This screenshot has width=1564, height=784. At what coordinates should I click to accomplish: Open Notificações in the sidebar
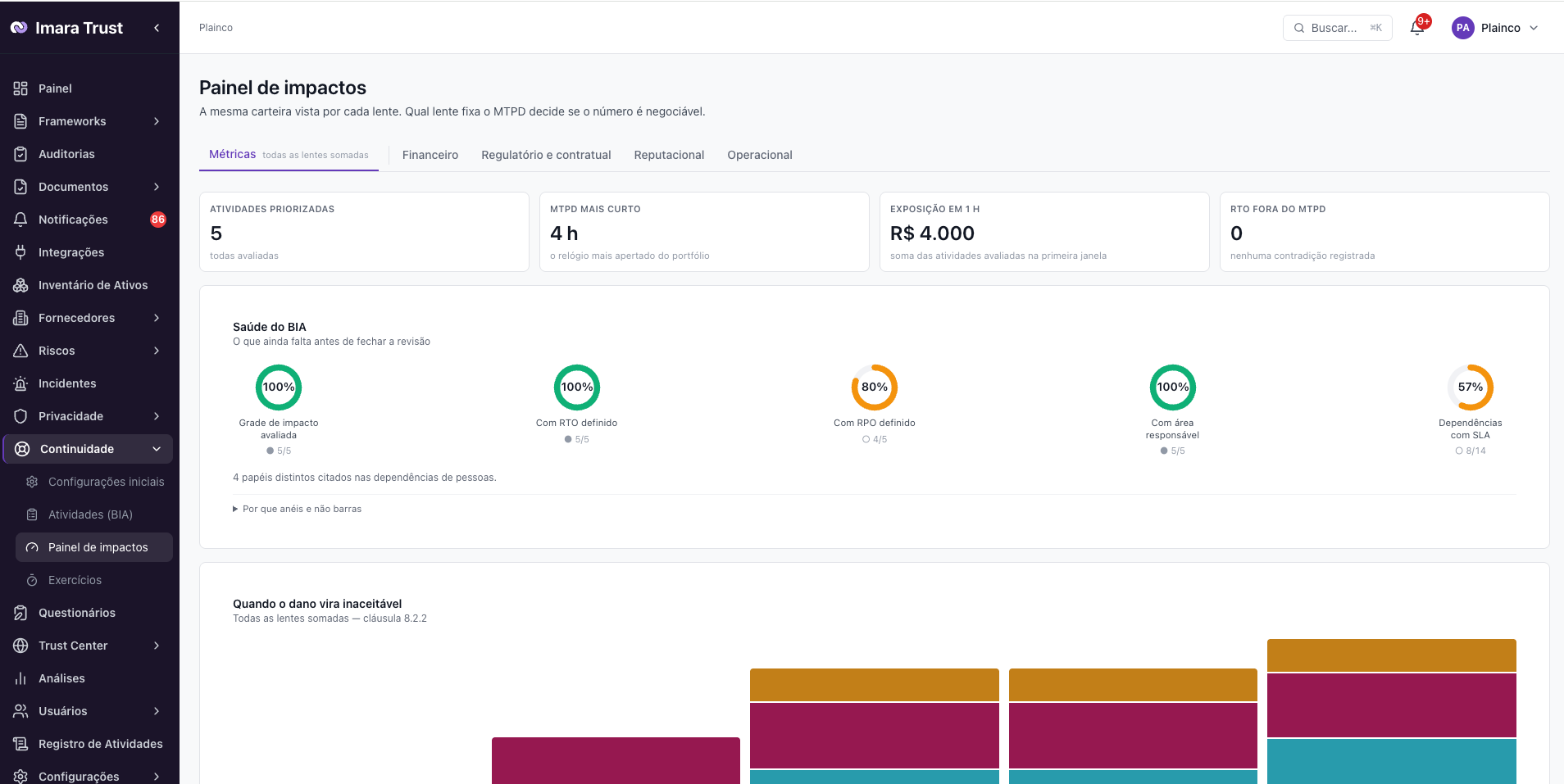coord(89,220)
